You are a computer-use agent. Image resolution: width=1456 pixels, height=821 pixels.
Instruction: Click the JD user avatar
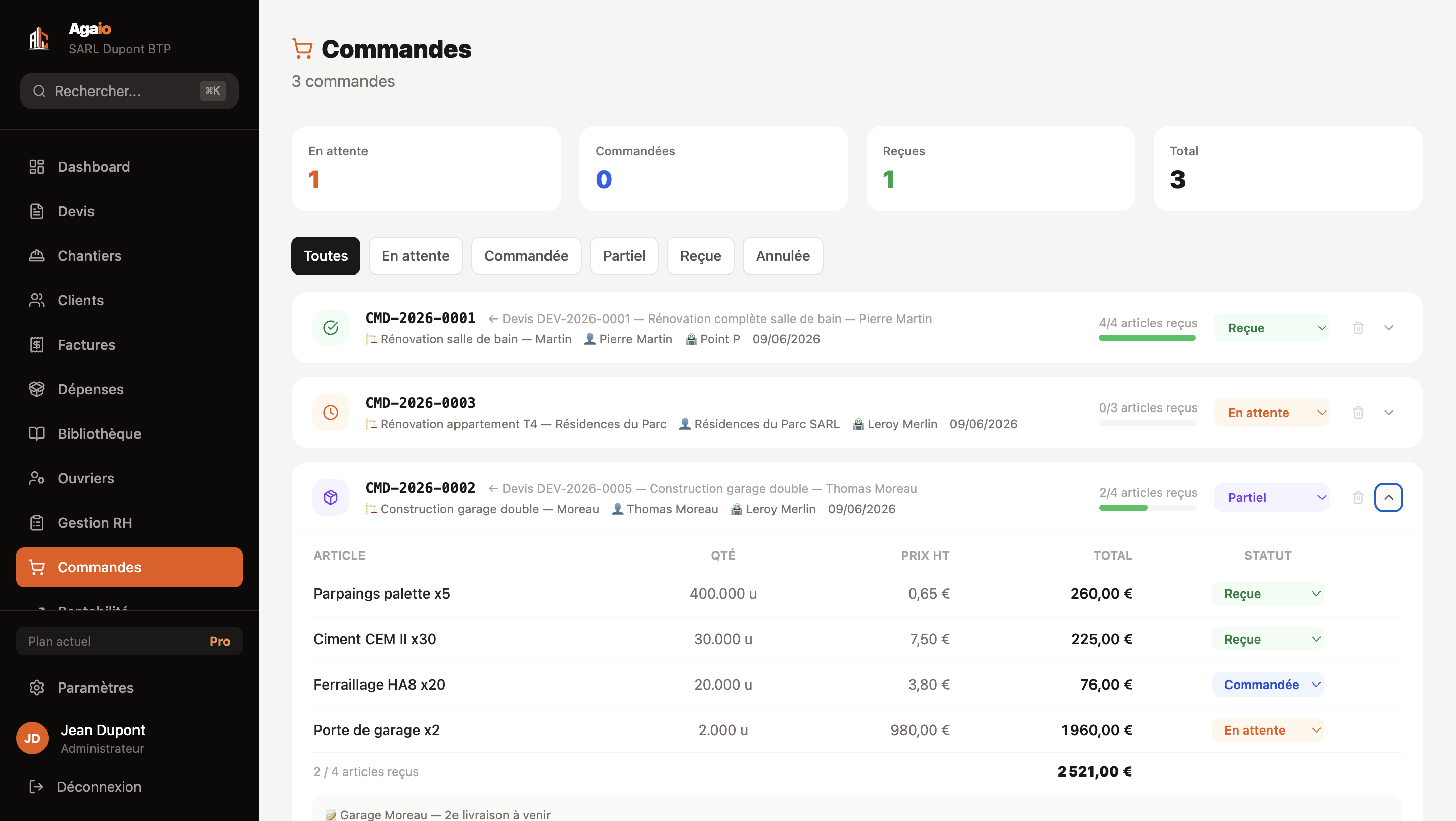32,738
